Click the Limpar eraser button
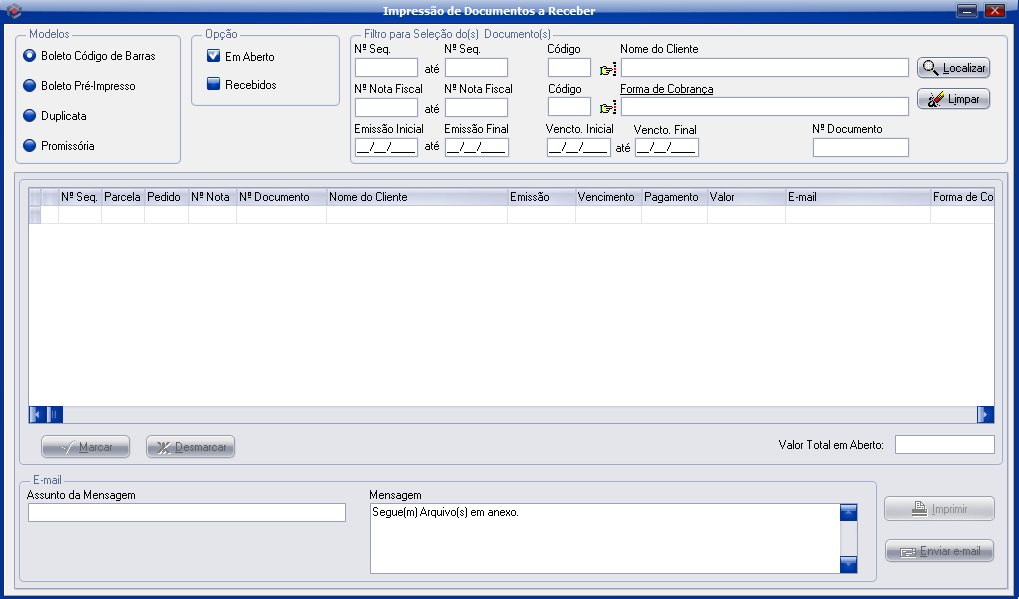This screenshot has height=599, width=1019. [x=953, y=100]
